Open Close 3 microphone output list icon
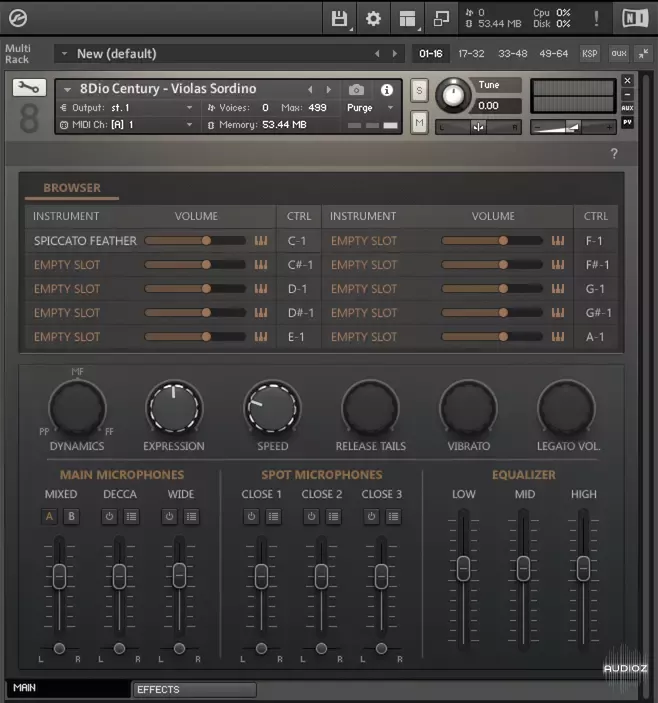Viewport: 658px width, 703px height. (394, 516)
